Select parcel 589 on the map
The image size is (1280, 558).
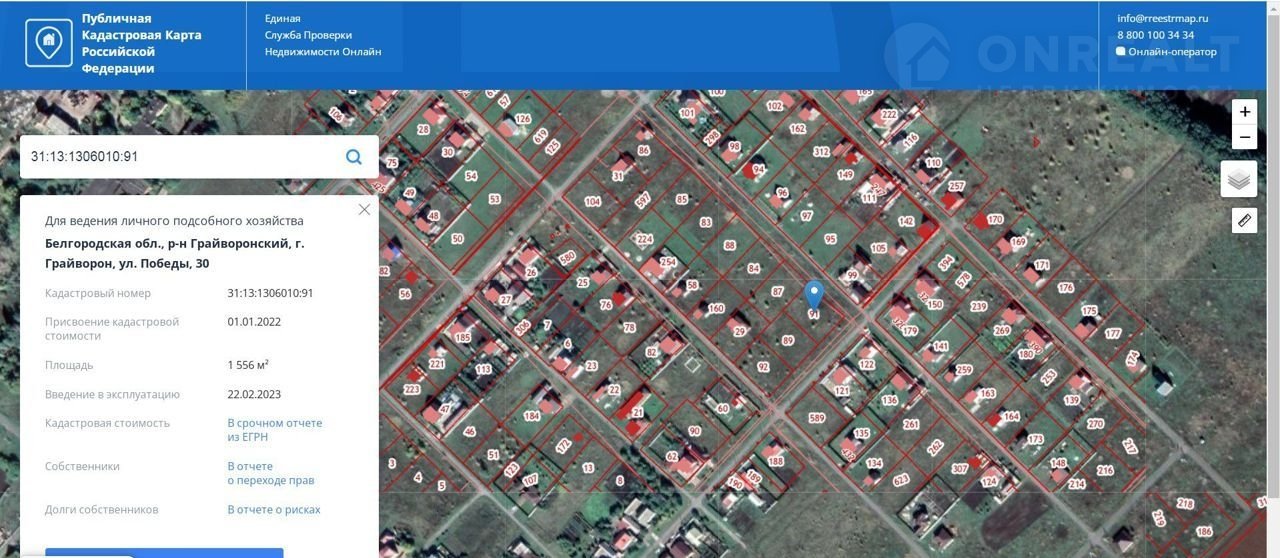[x=817, y=418]
